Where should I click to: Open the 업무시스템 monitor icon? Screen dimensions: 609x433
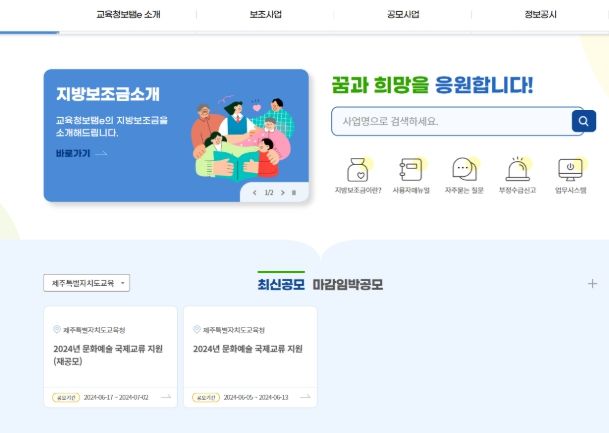570,169
